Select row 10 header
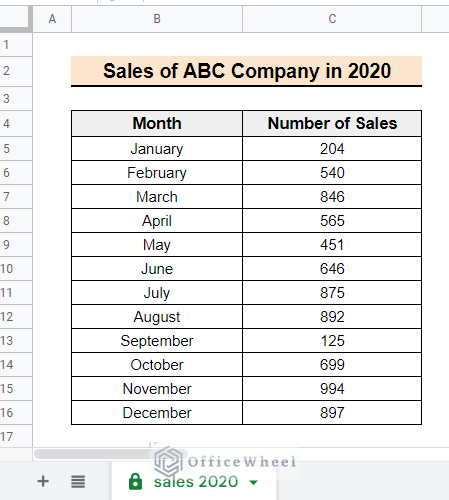This screenshot has height=500, width=449. click(x=16, y=269)
